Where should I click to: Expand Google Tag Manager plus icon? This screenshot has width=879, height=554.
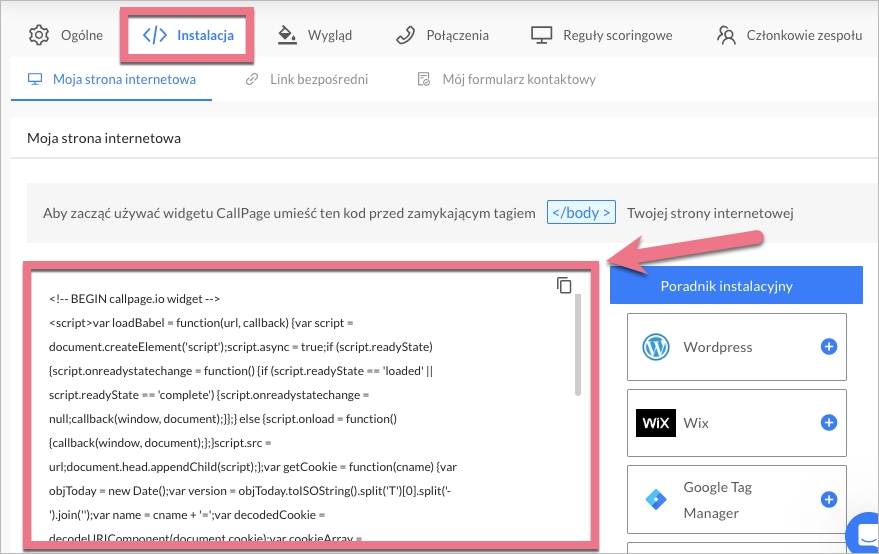pyautogui.click(x=828, y=500)
